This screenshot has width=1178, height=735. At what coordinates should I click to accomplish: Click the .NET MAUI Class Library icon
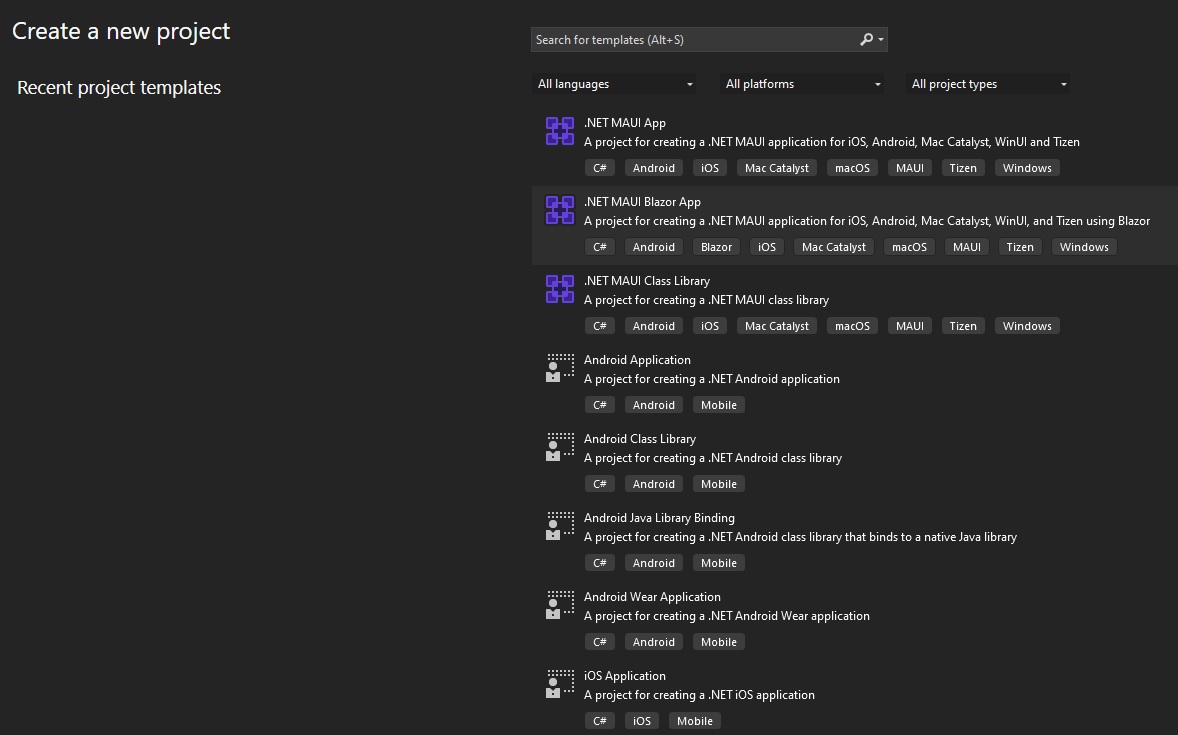coord(560,289)
